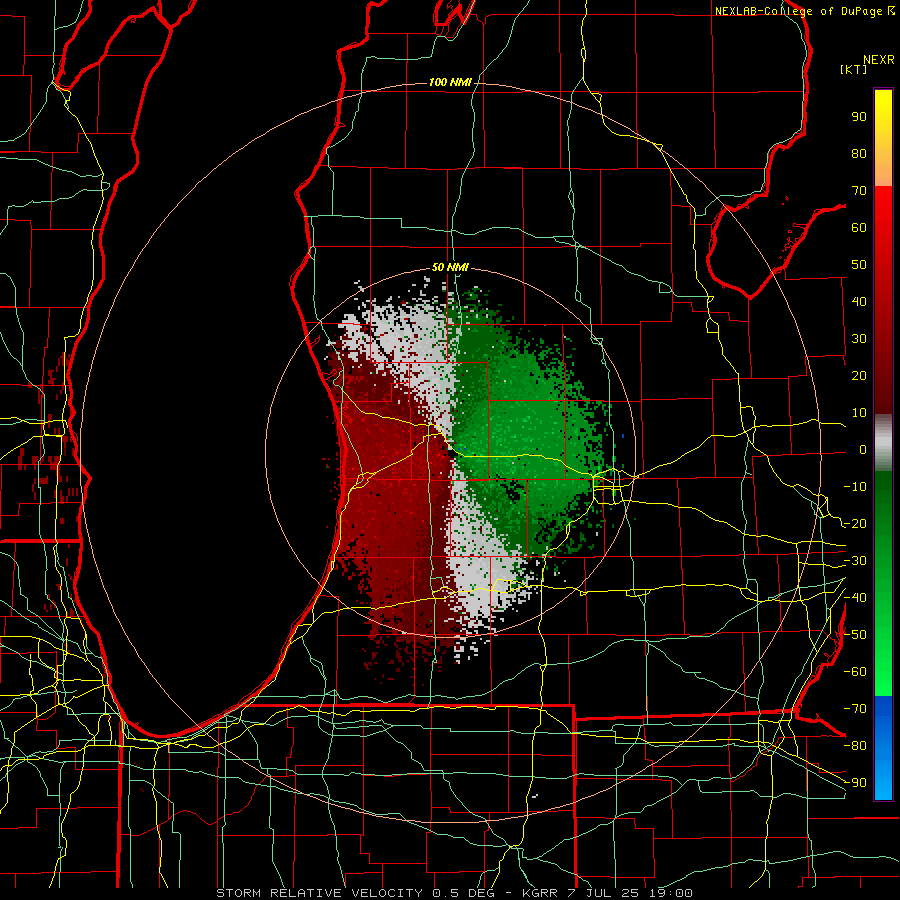Click the -90 value on the velocity scale
The width and height of the screenshot is (900, 900).
855,783
